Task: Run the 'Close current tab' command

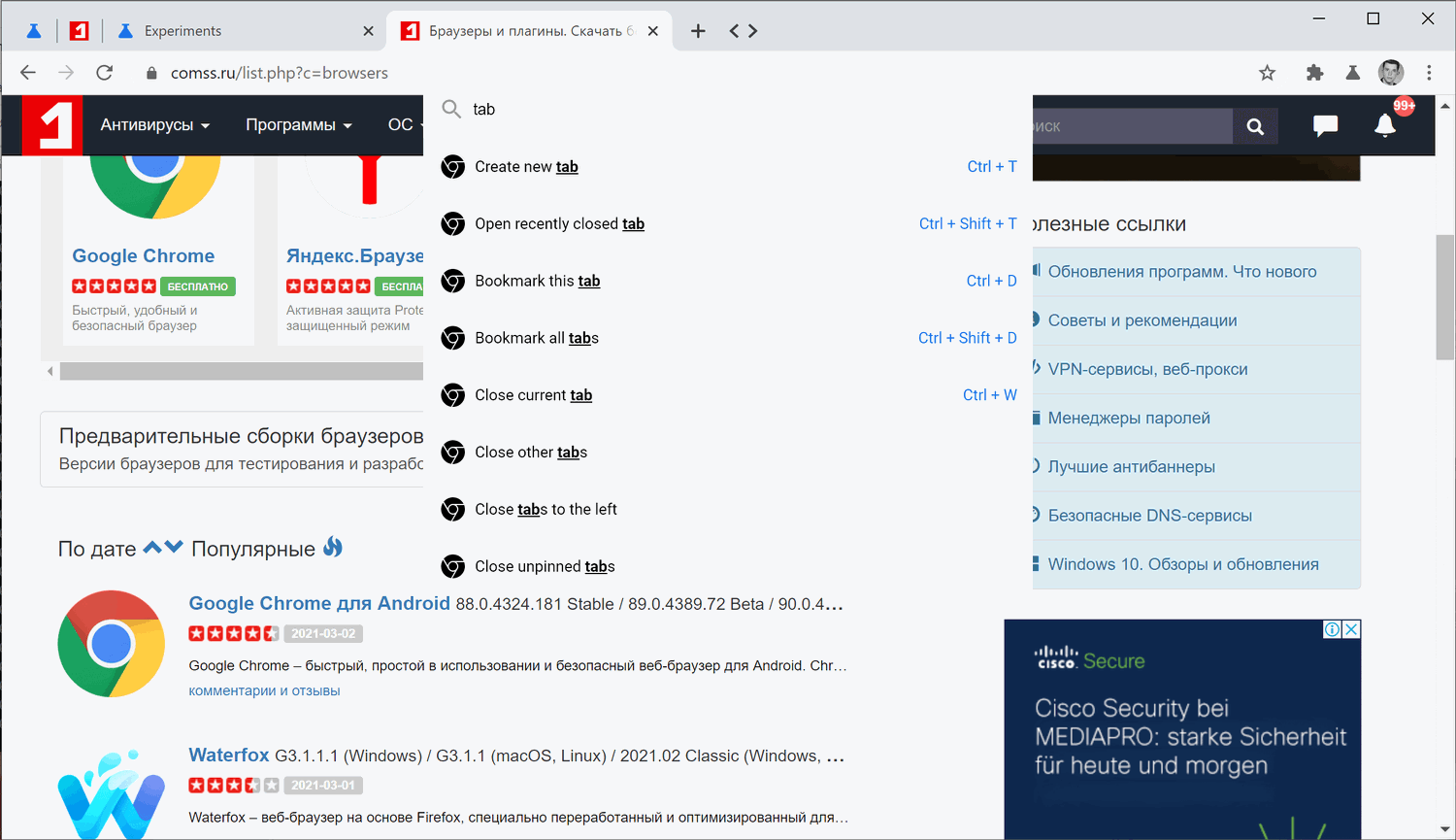Action: [x=728, y=395]
